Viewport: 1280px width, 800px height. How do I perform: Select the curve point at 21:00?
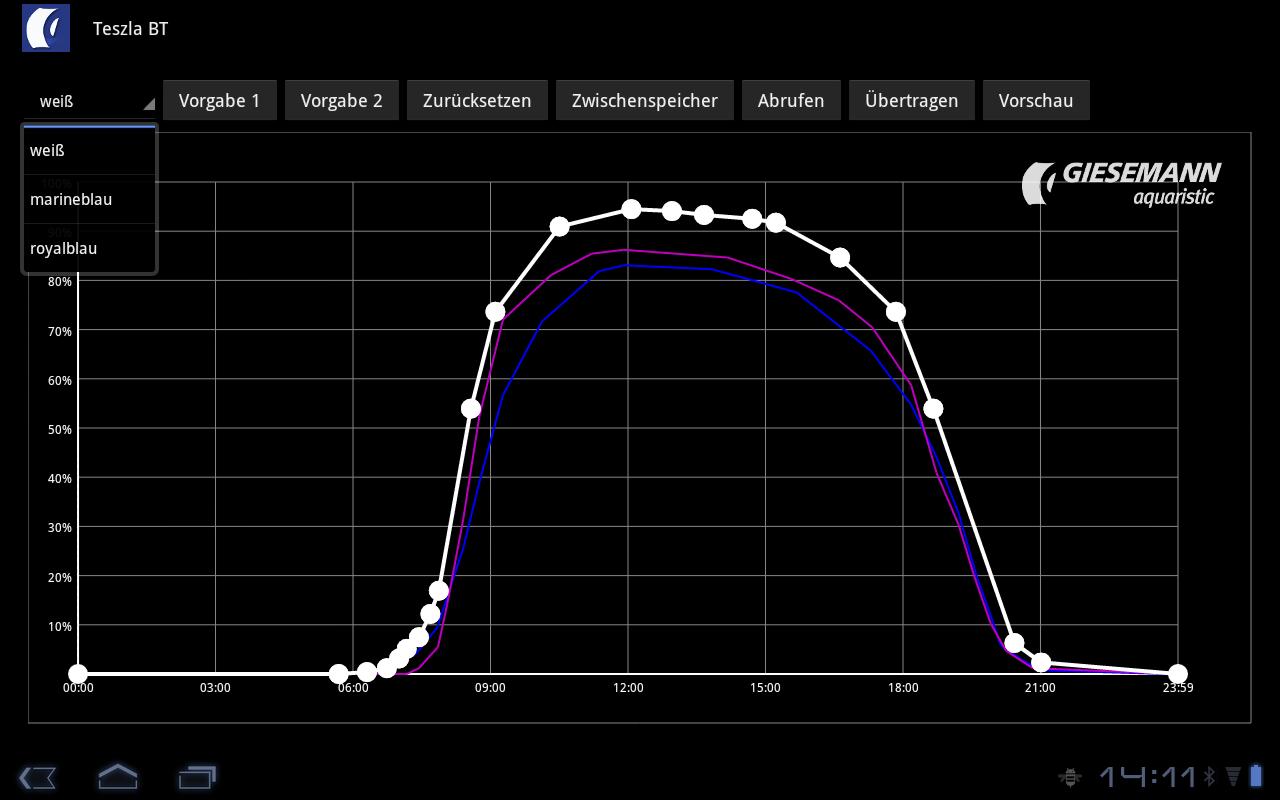coord(1041,663)
